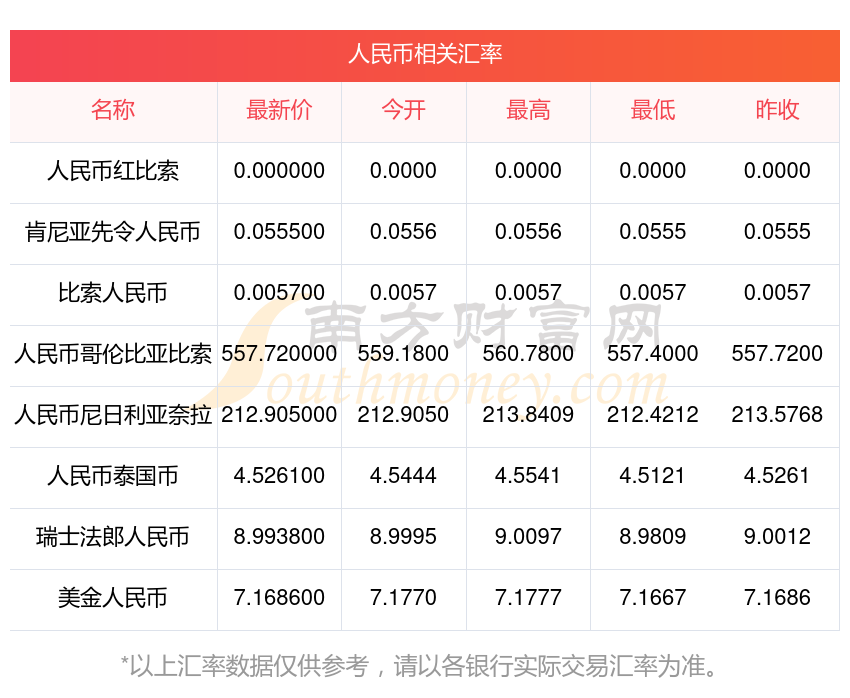Click highest value 560.7800
Image resolution: width=850 pixels, height=698 pixels.
click(x=528, y=354)
